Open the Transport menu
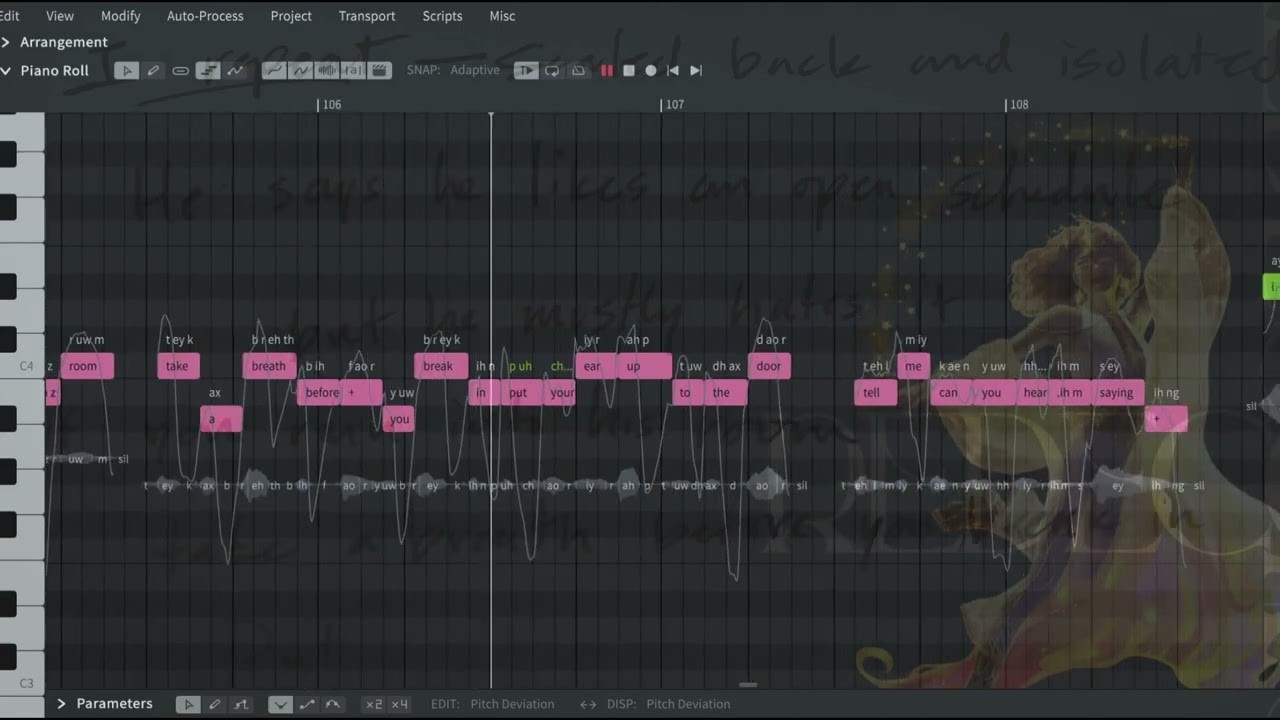1280x720 pixels. (x=367, y=16)
